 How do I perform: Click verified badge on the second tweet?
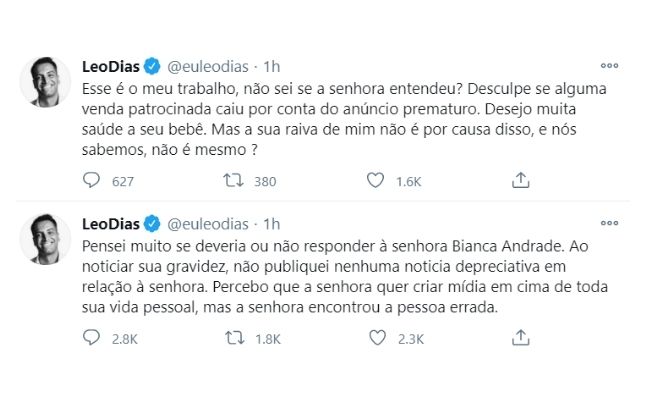coord(151,221)
